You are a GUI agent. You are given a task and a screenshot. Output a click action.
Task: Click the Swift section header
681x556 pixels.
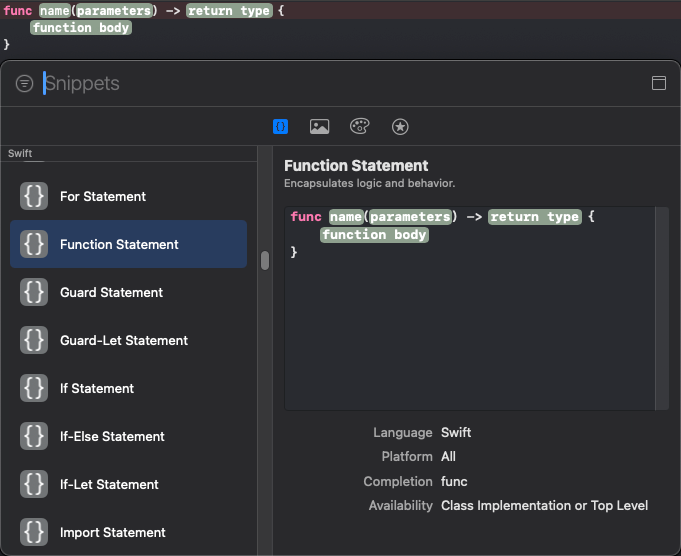[x=20, y=153]
